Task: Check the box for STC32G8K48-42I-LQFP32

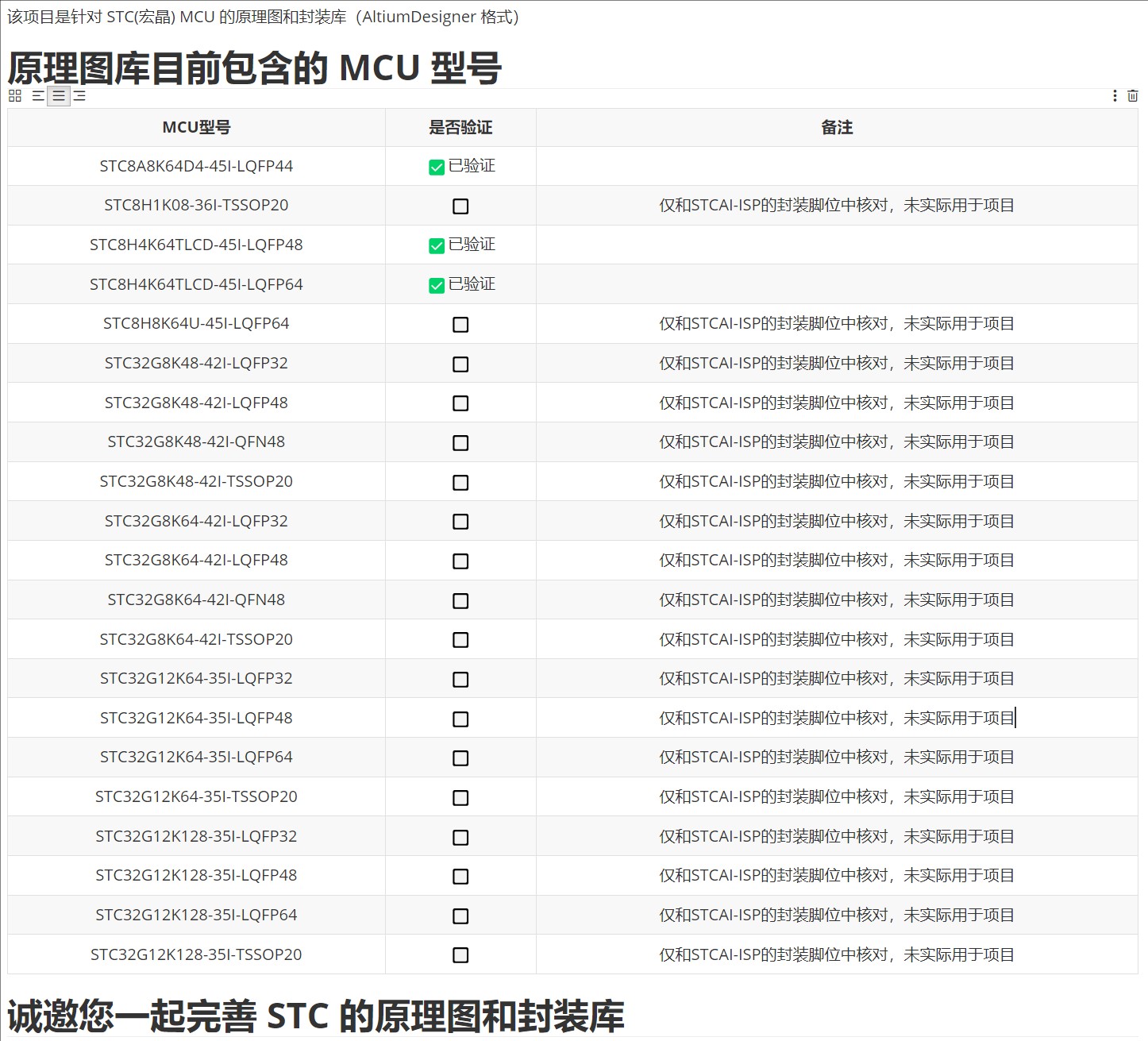Action: point(460,364)
